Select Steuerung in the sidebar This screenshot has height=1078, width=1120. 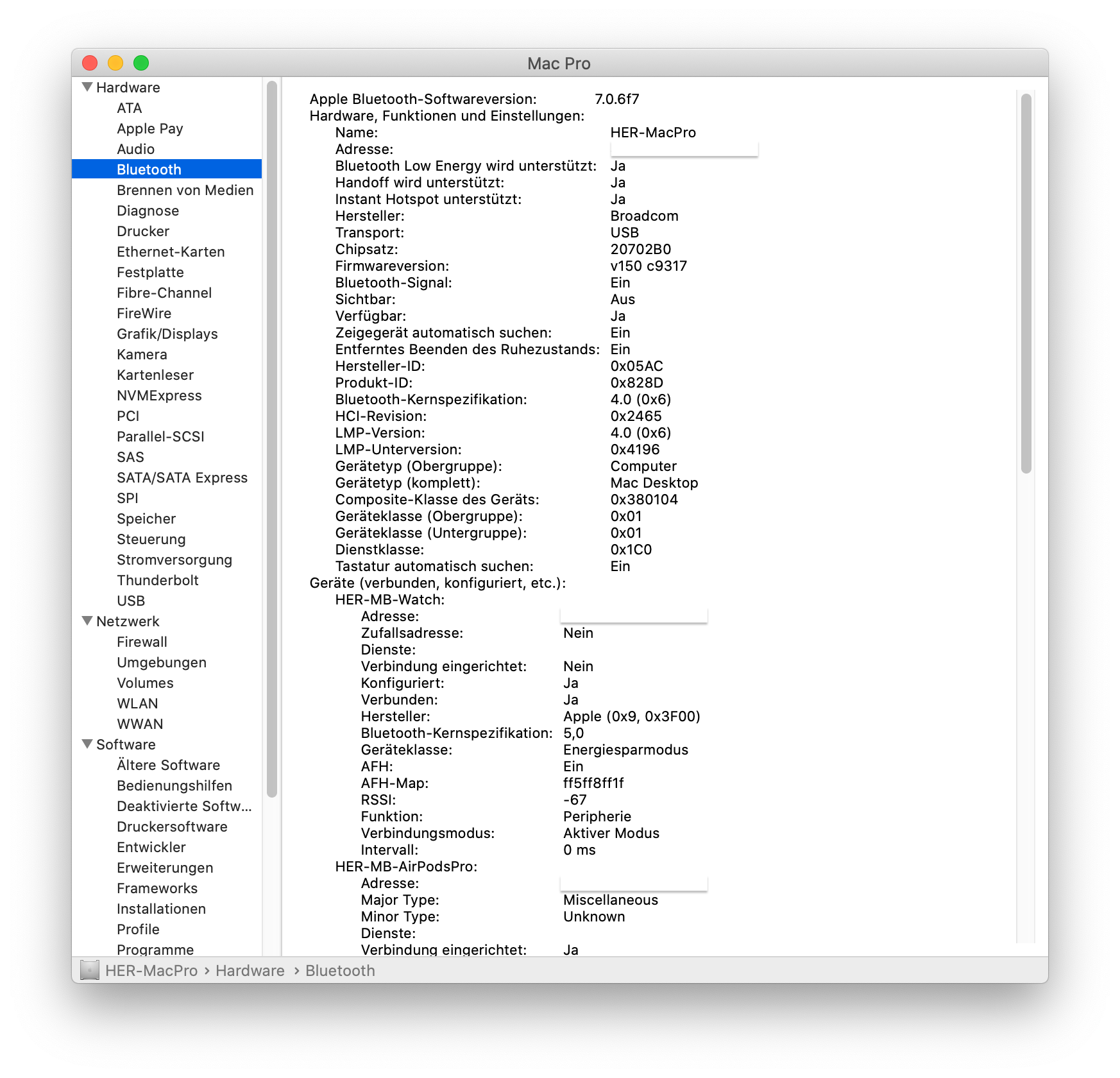[151, 539]
